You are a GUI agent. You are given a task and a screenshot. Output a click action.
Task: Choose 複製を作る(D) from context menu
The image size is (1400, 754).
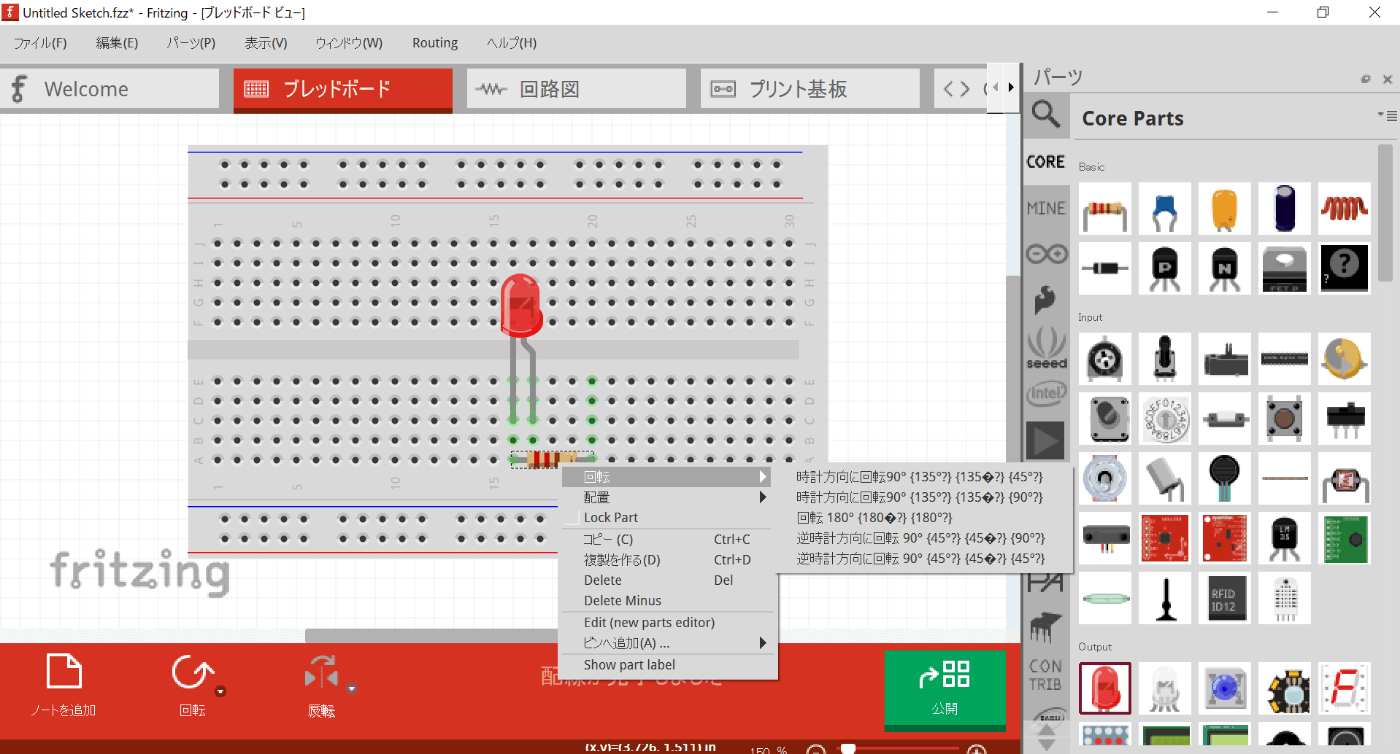coord(667,560)
